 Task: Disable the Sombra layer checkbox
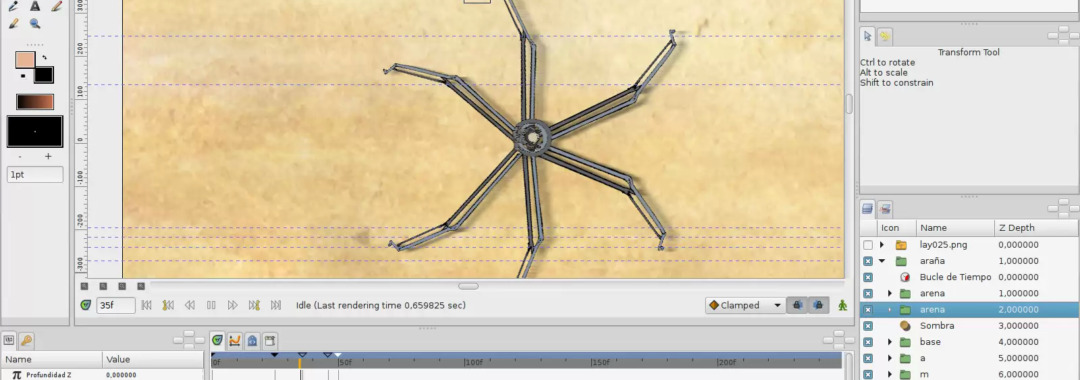click(x=868, y=326)
